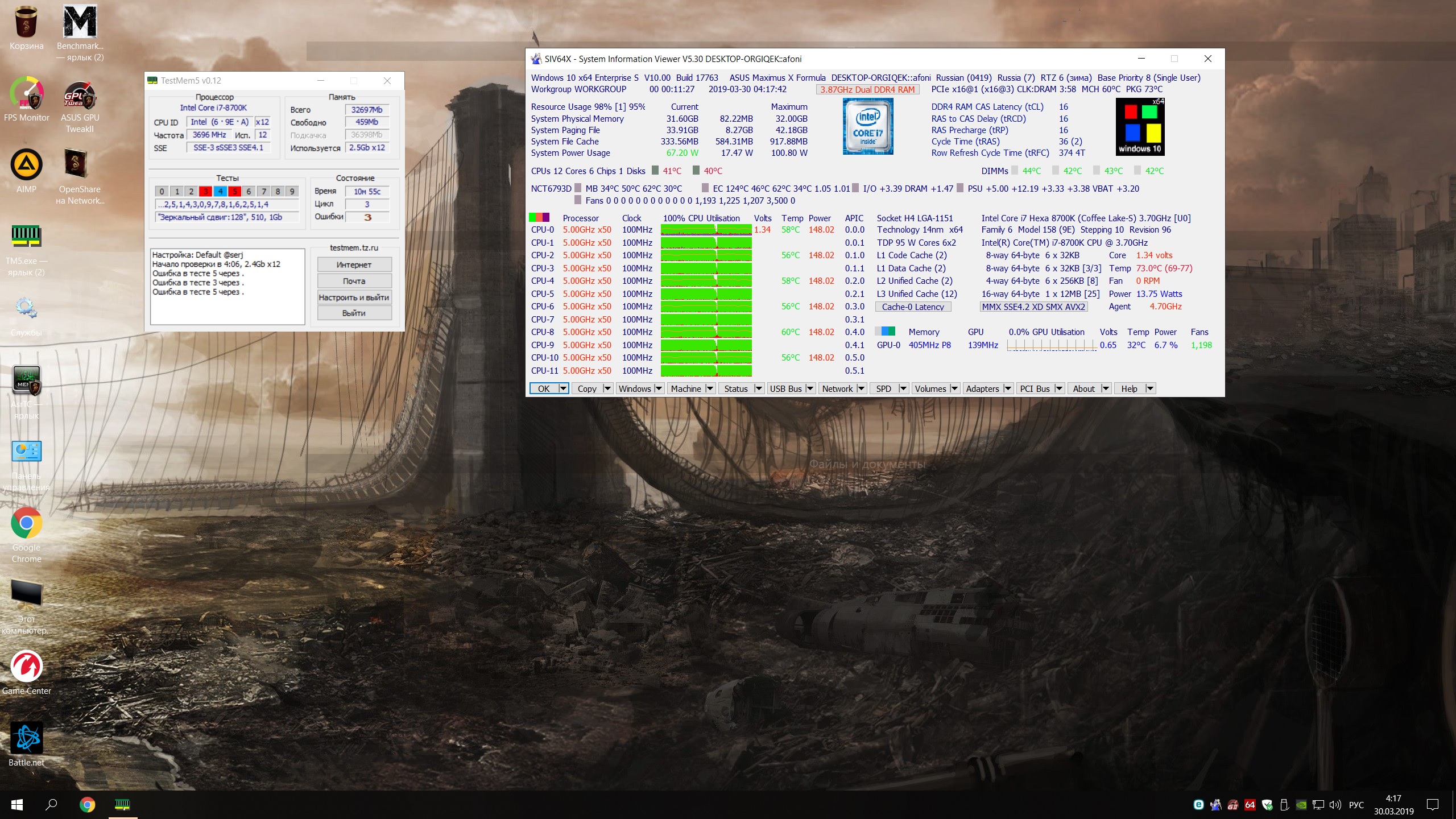This screenshot has width=1456, height=819.
Task: Launch AIMP from the desktop
Action: pyautogui.click(x=26, y=166)
